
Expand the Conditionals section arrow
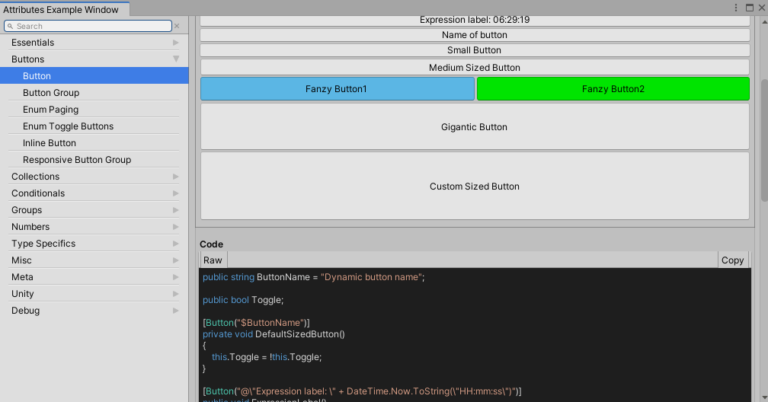[x=176, y=193]
